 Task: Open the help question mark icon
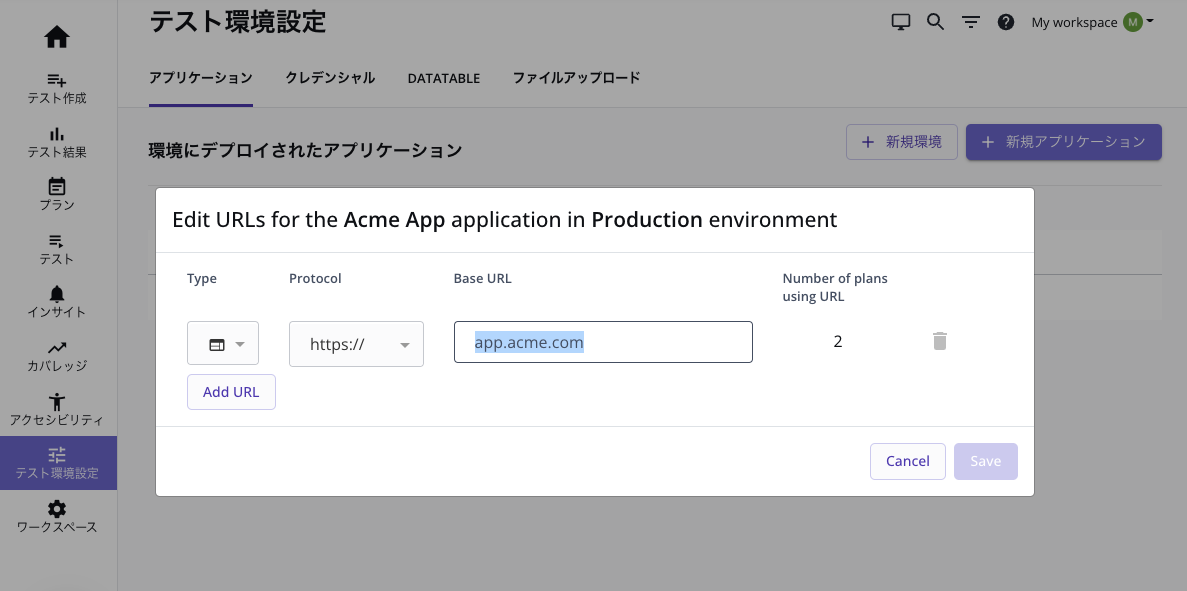point(1006,22)
